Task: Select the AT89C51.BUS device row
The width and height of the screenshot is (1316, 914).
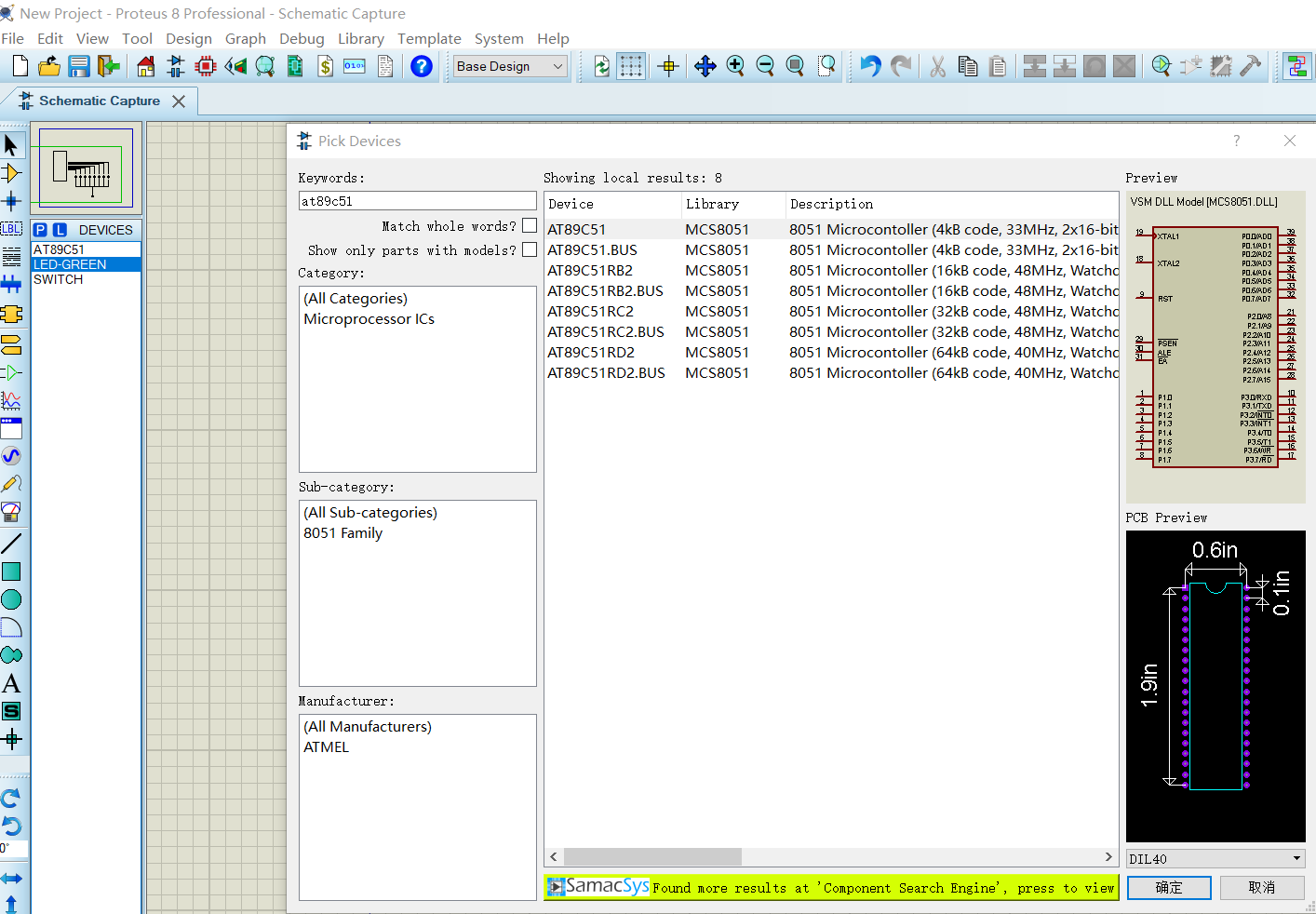Action: click(x=832, y=249)
